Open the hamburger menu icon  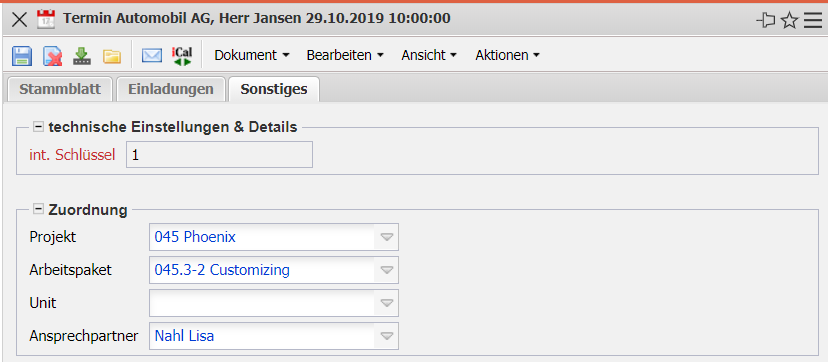813,21
